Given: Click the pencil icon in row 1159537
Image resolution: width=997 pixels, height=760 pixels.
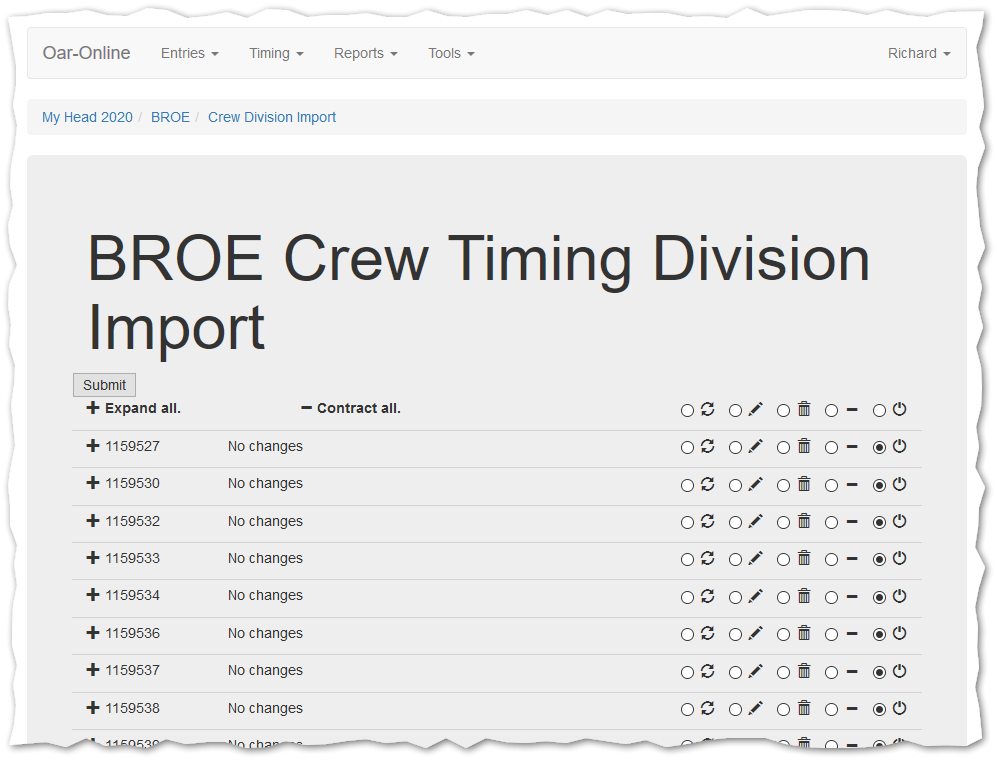Looking at the screenshot, I should pos(755,671).
